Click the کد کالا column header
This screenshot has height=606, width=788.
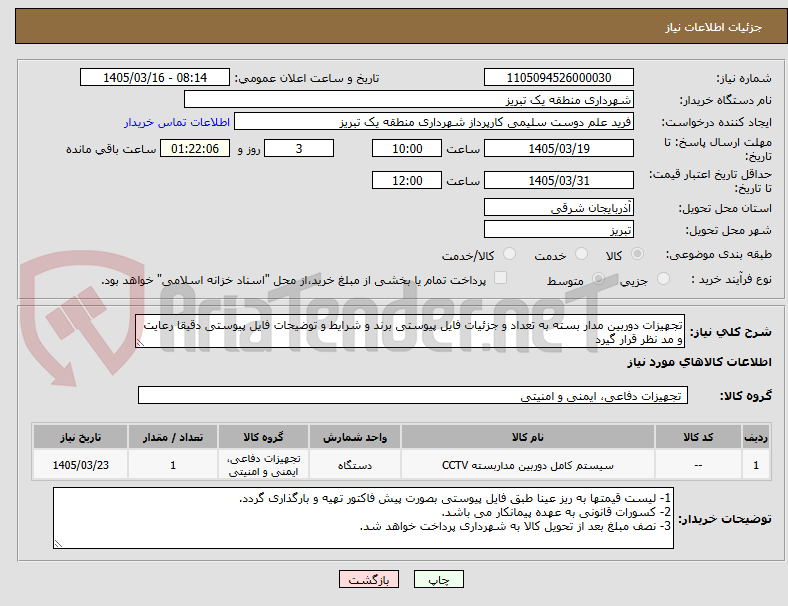click(699, 437)
